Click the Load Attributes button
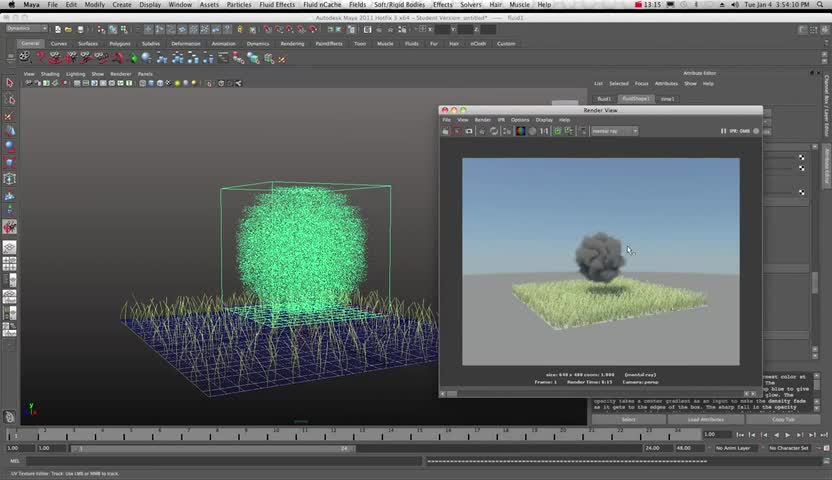This screenshot has width=832, height=480. click(706, 419)
